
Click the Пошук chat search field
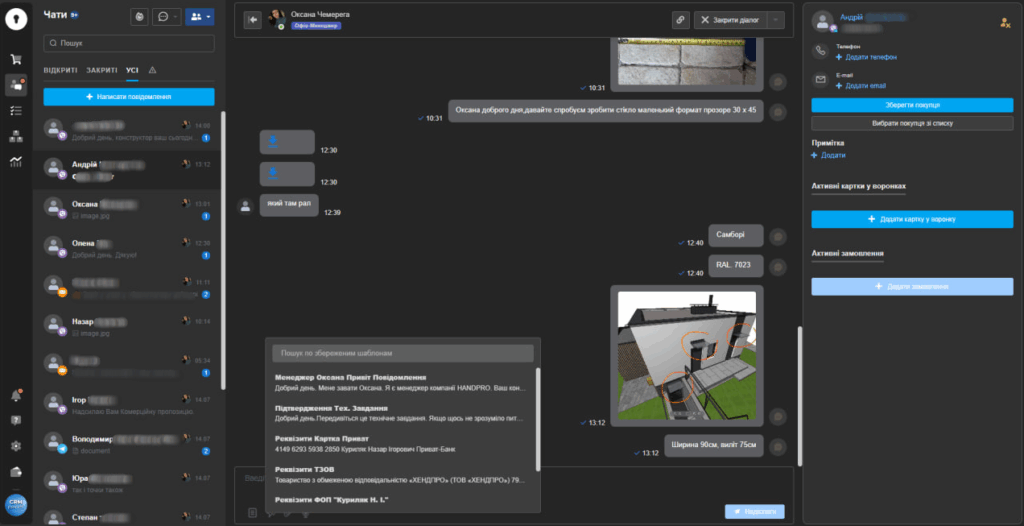click(x=129, y=44)
